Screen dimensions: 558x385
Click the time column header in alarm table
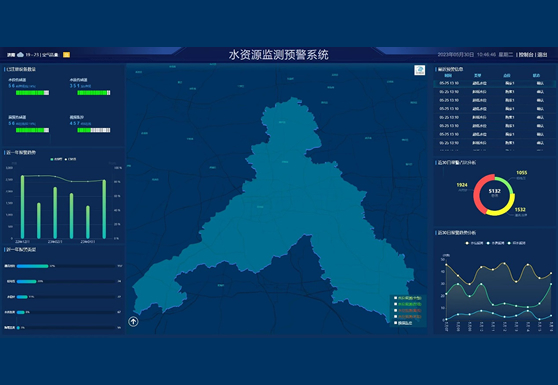tap(448, 75)
